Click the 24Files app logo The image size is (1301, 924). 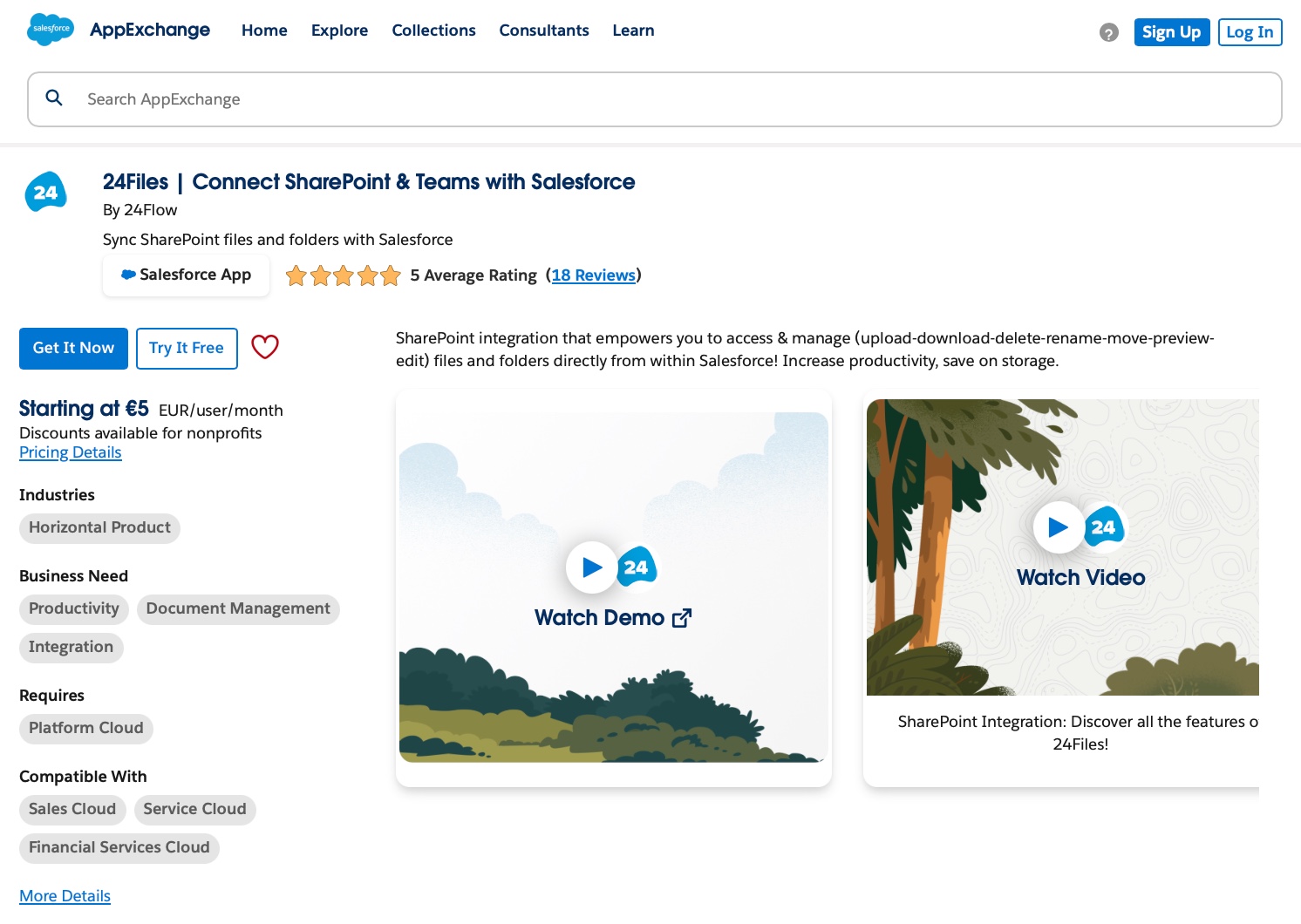[x=45, y=191]
